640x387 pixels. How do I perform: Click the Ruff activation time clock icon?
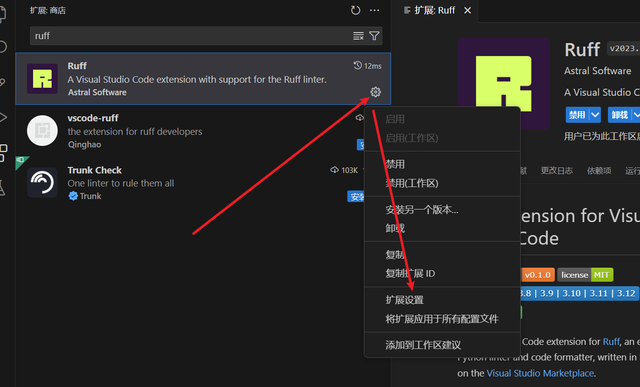(x=358, y=65)
